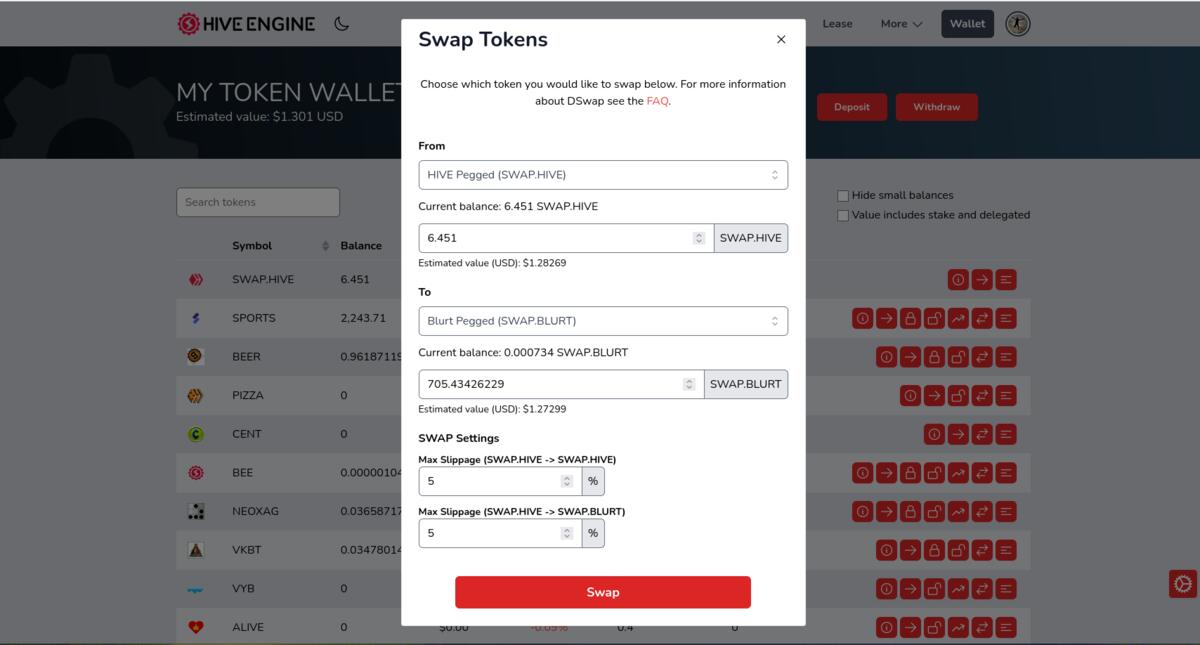Edit Max Slippage SWAP.HIVE -> SWAP.HIVE field
1200x645 pixels.
[x=500, y=481]
